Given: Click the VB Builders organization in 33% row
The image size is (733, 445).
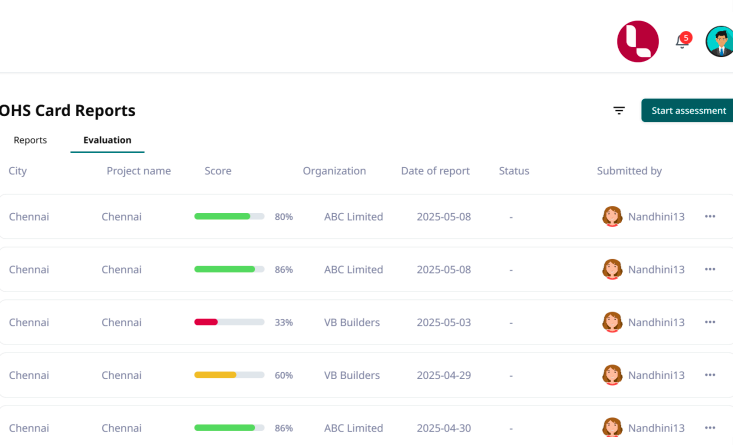Looking at the screenshot, I should (x=352, y=322).
